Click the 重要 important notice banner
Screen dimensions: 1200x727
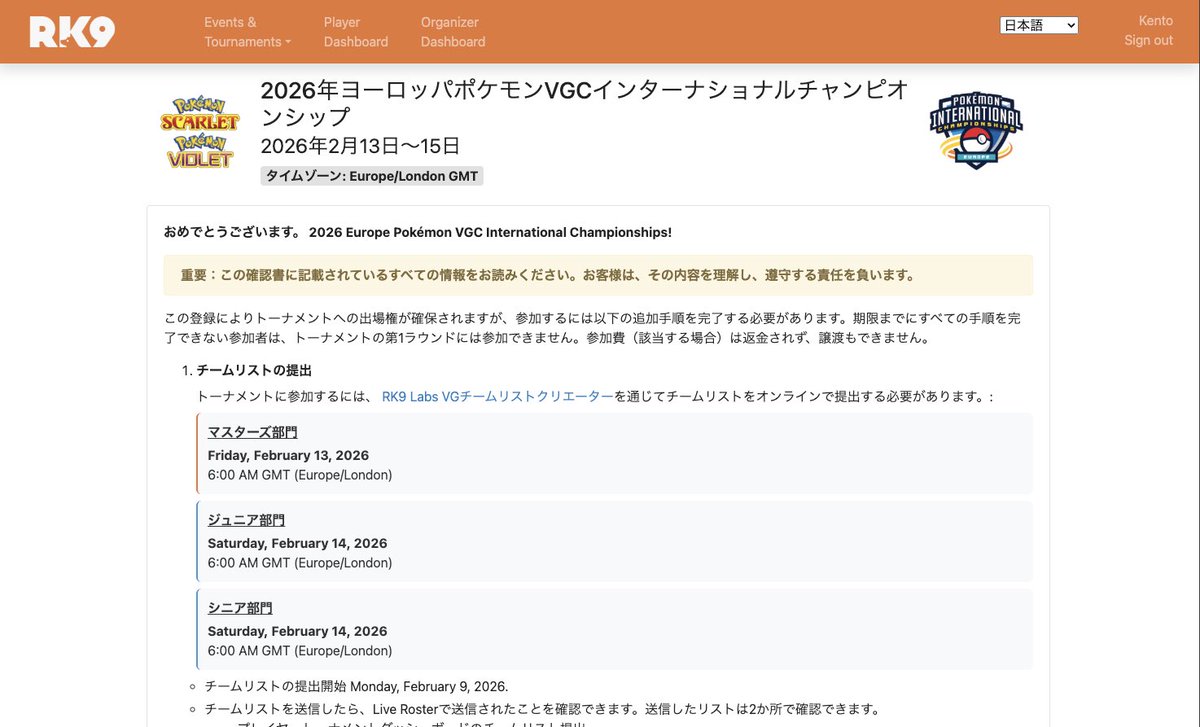pos(600,275)
